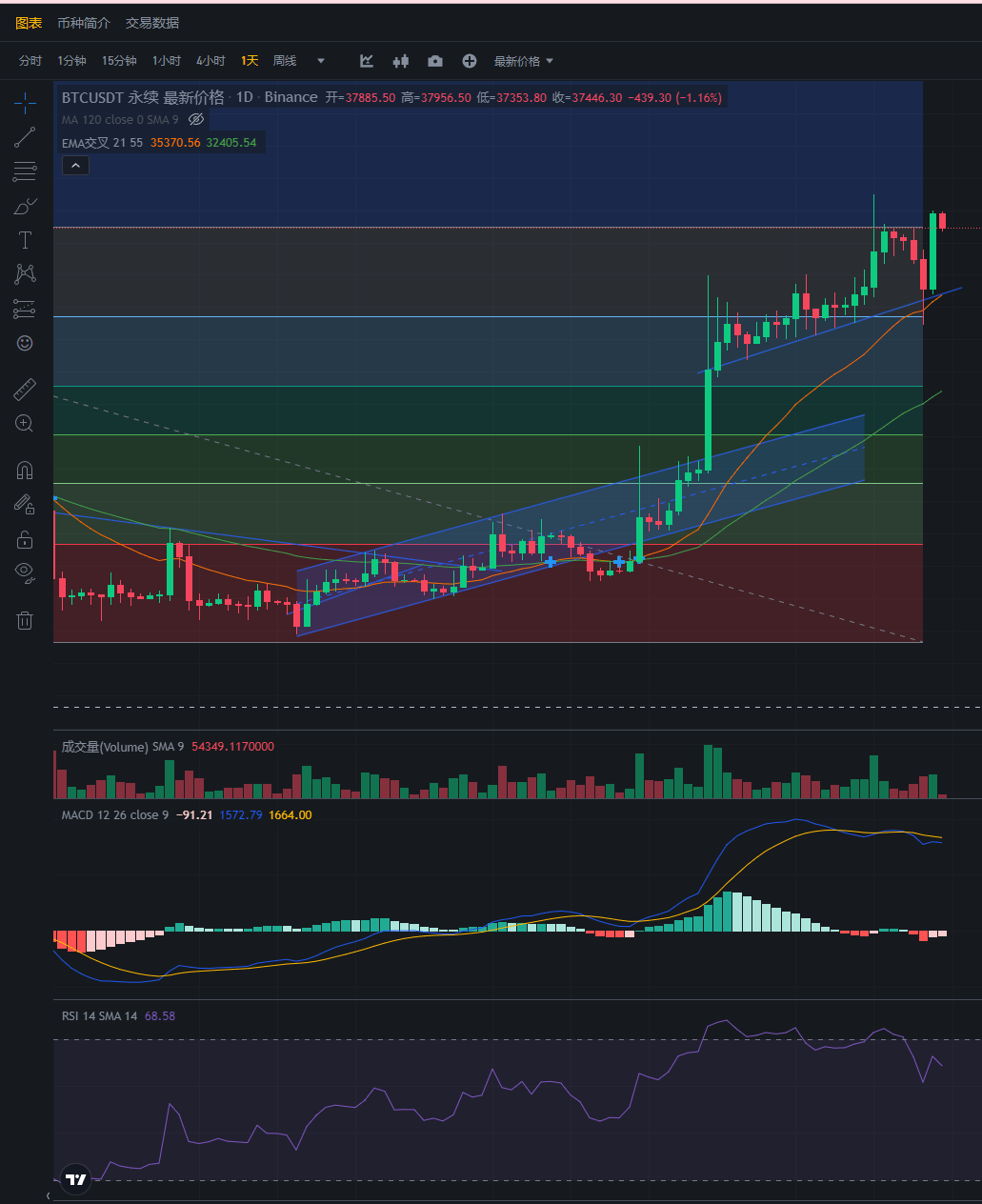Select the 15分钟 timeframe
The height and width of the screenshot is (1204, 982).
coord(119,61)
